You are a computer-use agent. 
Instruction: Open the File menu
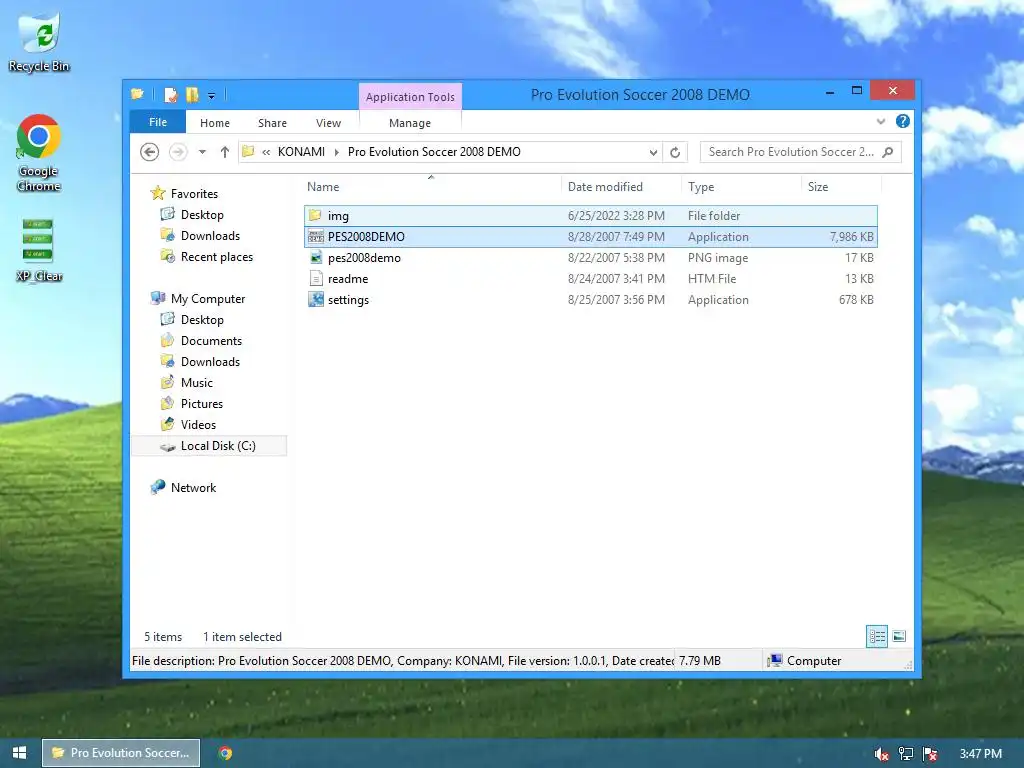click(158, 122)
